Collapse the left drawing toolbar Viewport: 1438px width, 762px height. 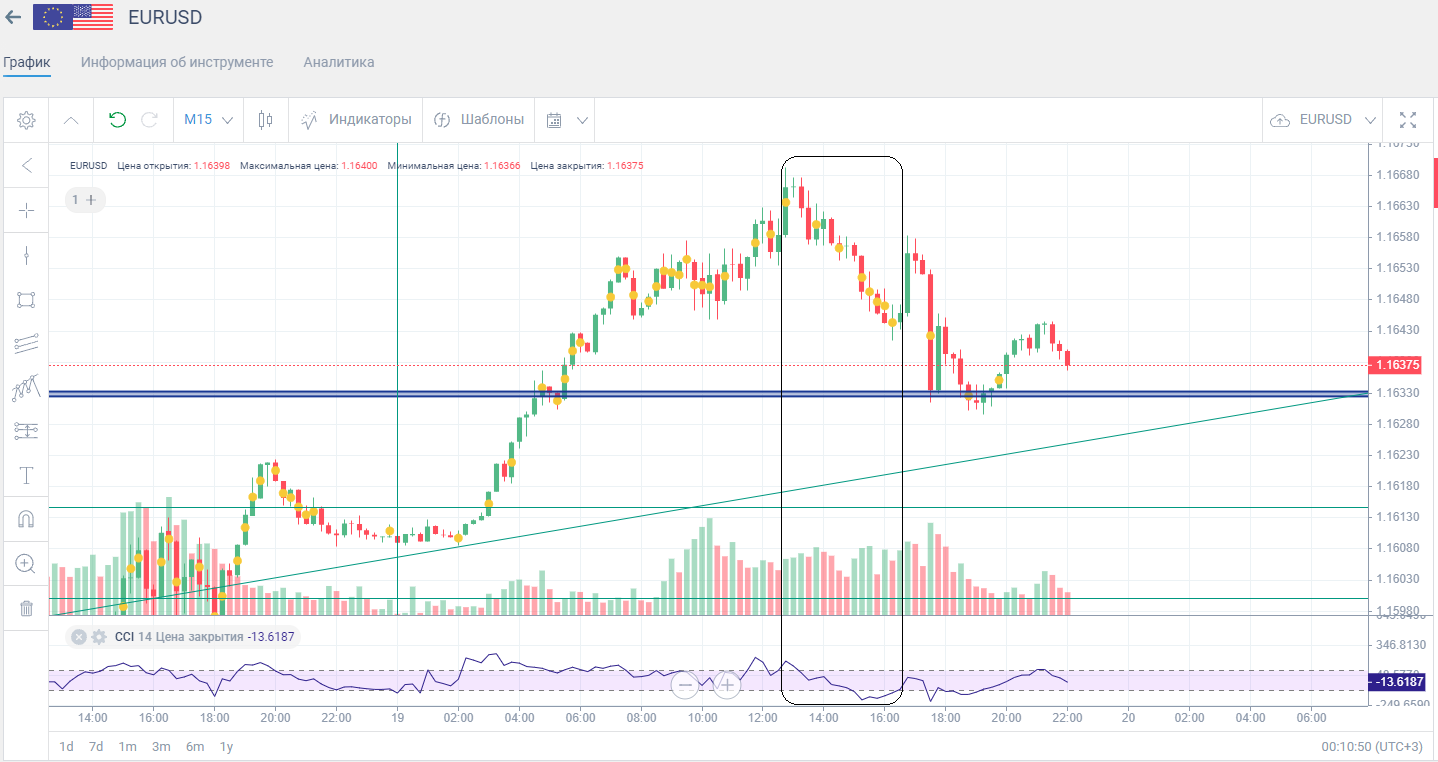click(27, 165)
